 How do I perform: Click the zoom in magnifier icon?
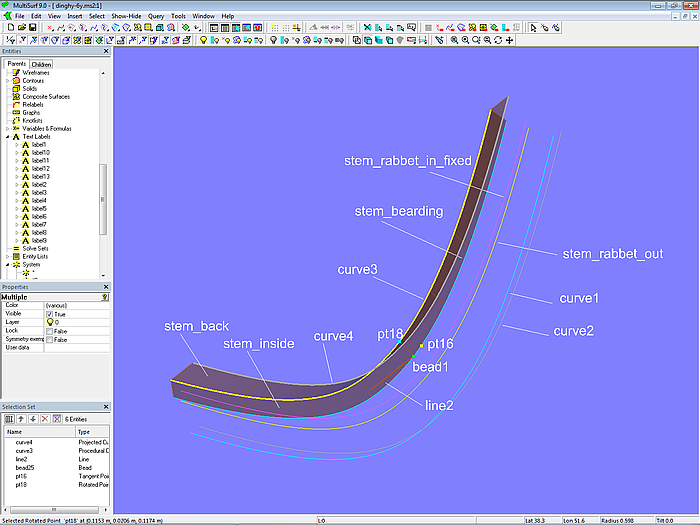click(454, 41)
